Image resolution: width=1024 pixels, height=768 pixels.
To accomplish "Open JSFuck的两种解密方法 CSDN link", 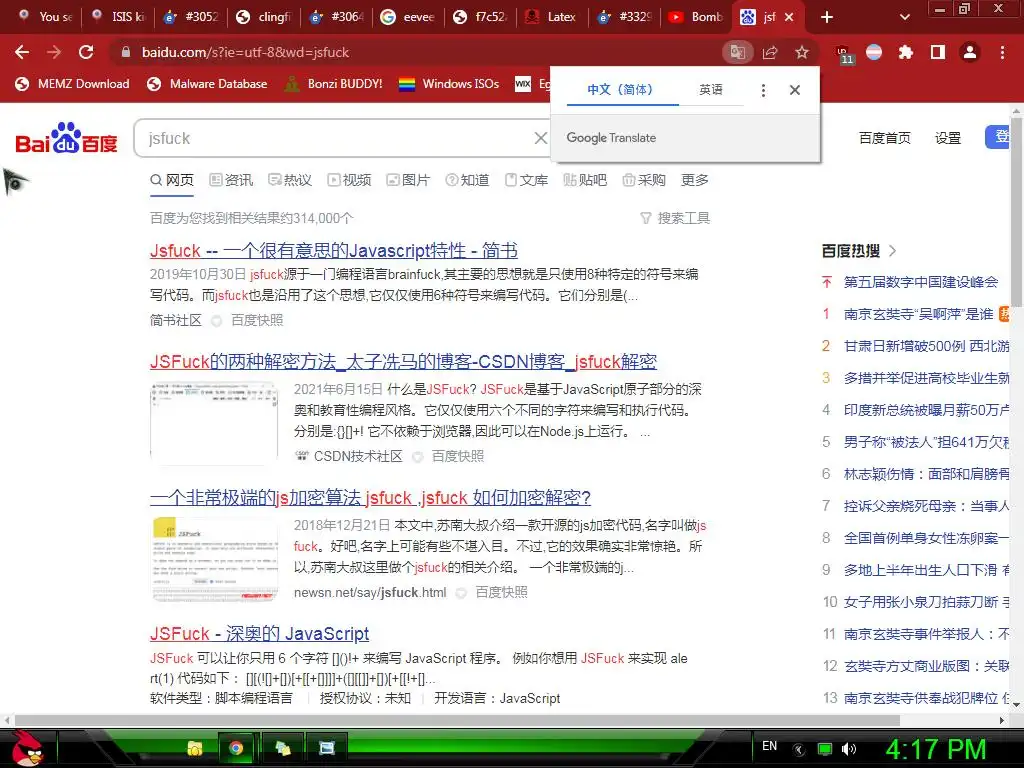I will tap(403, 362).
